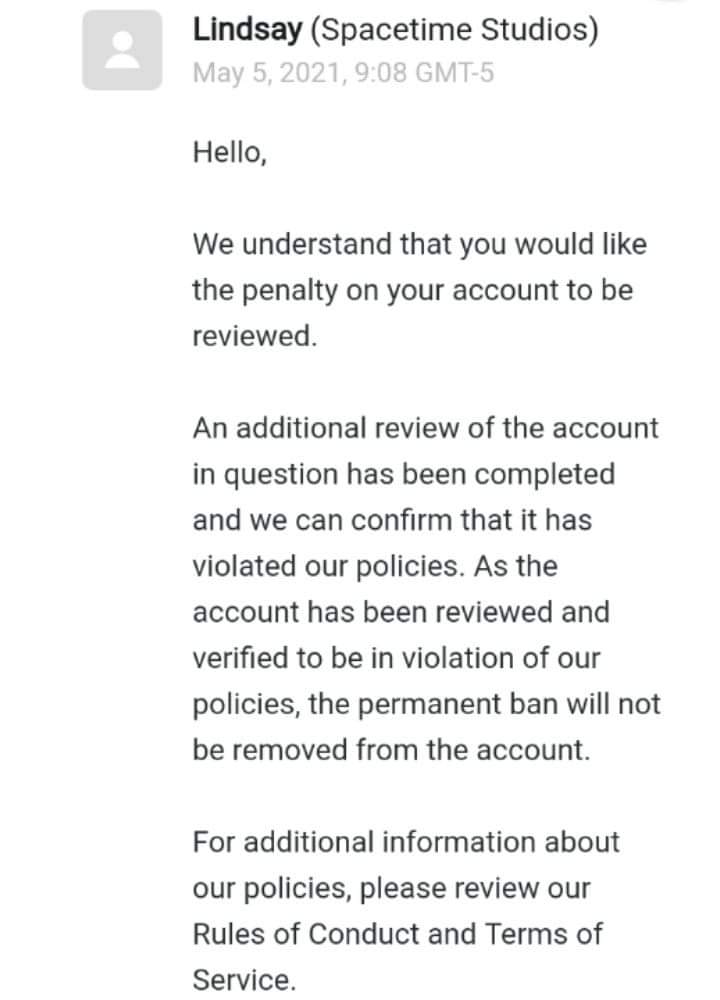This screenshot has width=720, height=1000.
Task: Click the Hello, greeting line
Action: pyautogui.click(x=230, y=153)
